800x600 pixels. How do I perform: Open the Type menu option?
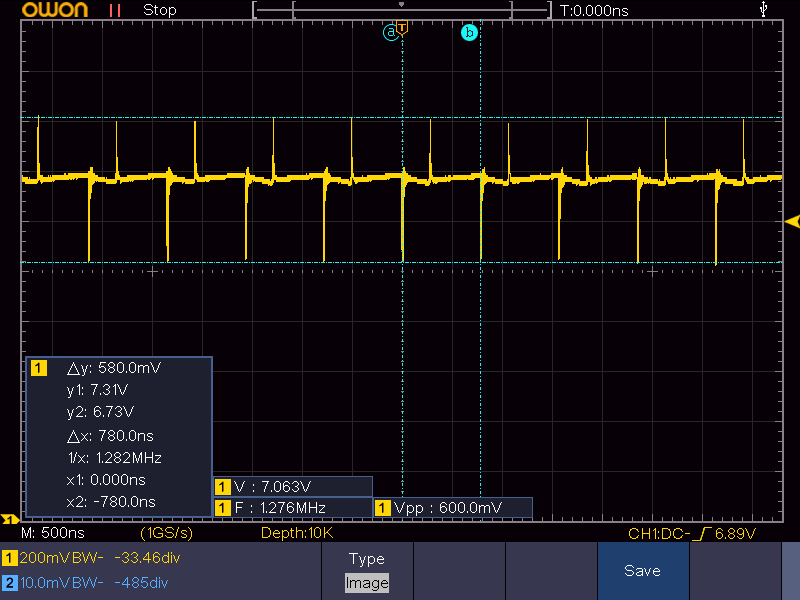366,559
